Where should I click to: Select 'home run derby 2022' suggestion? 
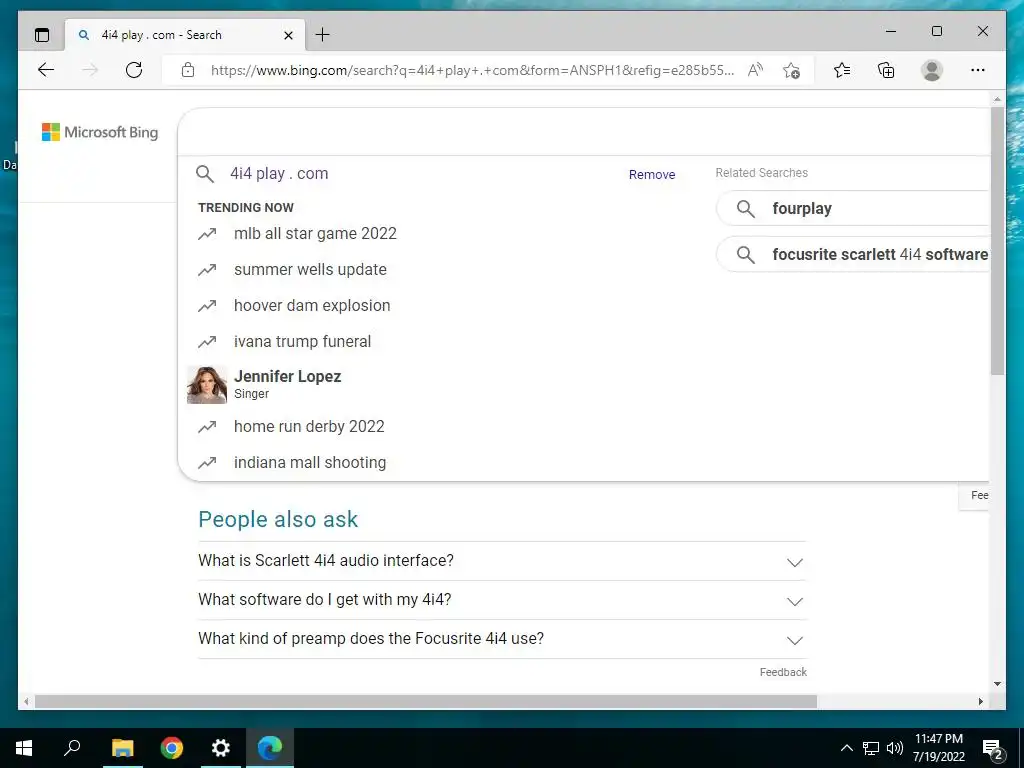pos(309,426)
